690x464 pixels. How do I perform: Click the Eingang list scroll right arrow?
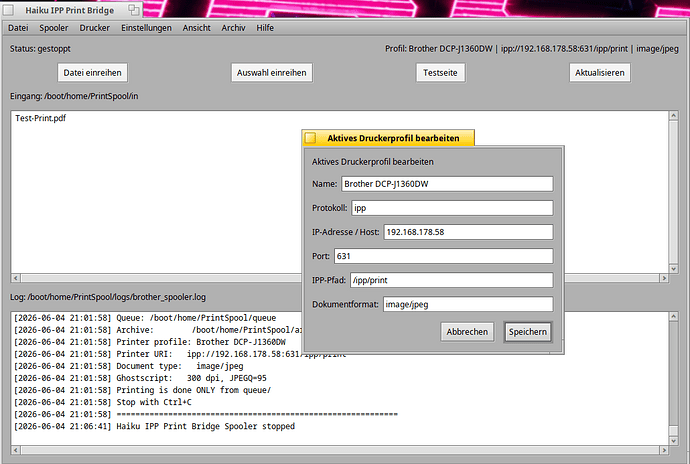coord(664,278)
